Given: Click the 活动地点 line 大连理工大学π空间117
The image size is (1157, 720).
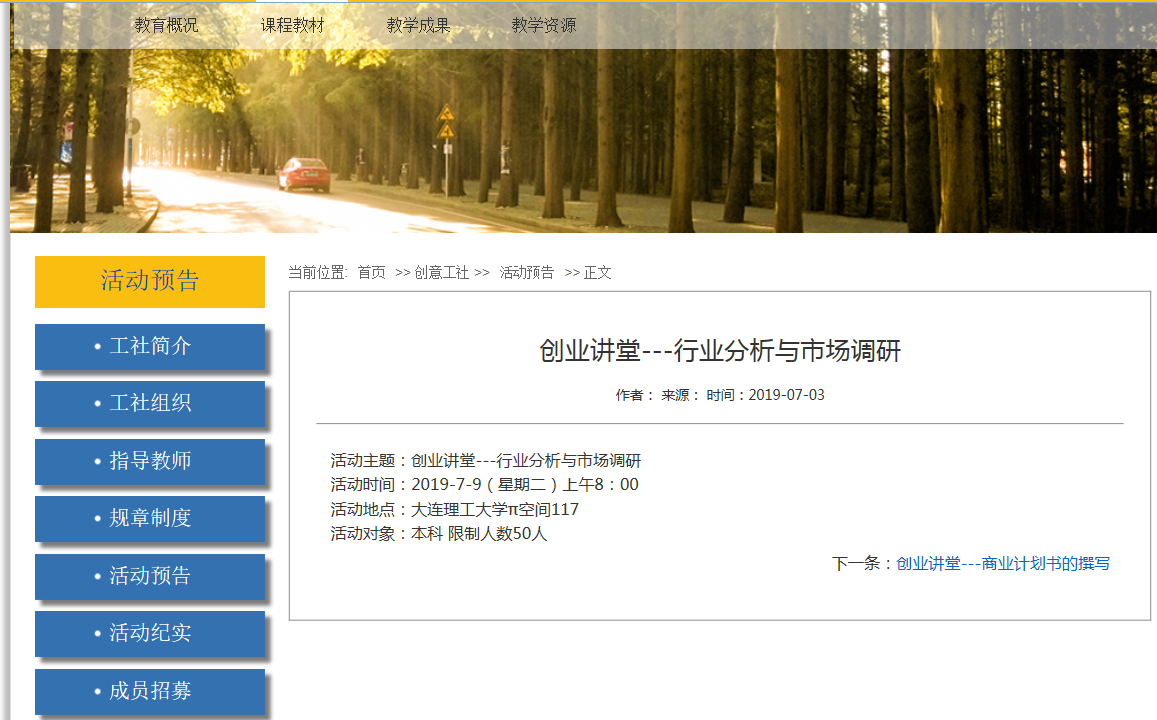Looking at the screenshot, I should pos(455,510).
